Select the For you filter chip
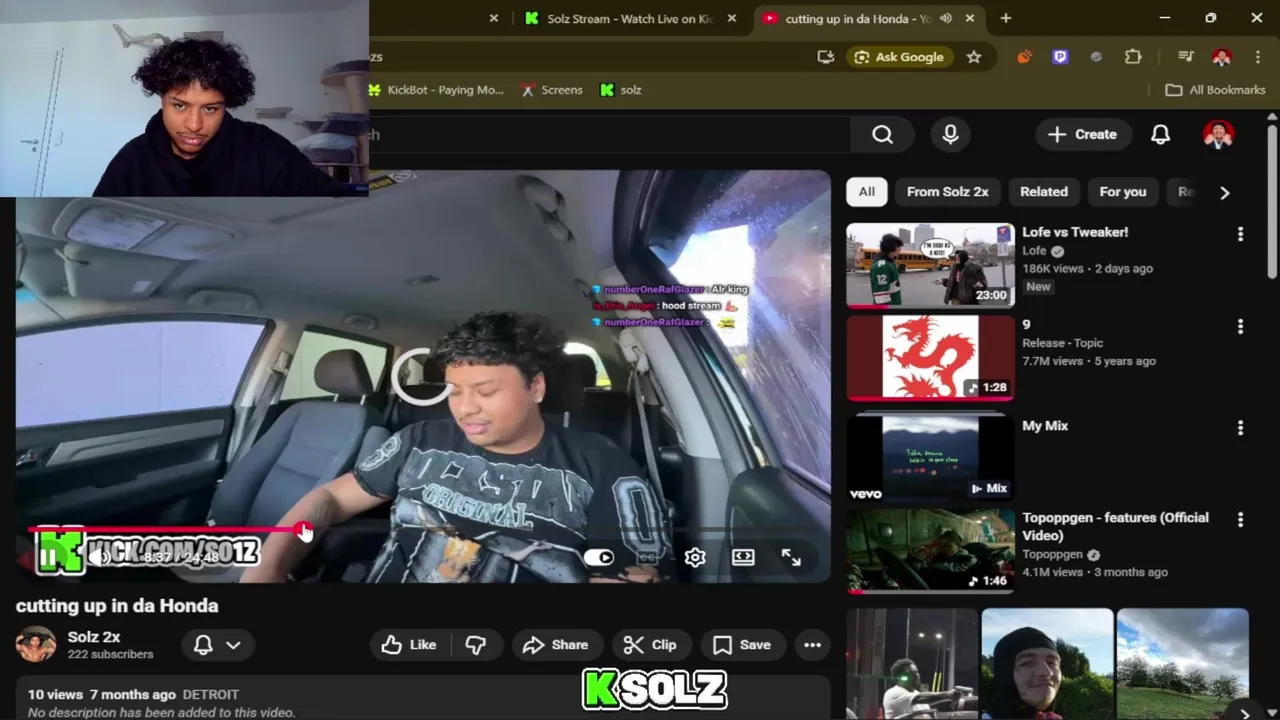This screenshot has height=720, width=1280. click(1123, 192)
